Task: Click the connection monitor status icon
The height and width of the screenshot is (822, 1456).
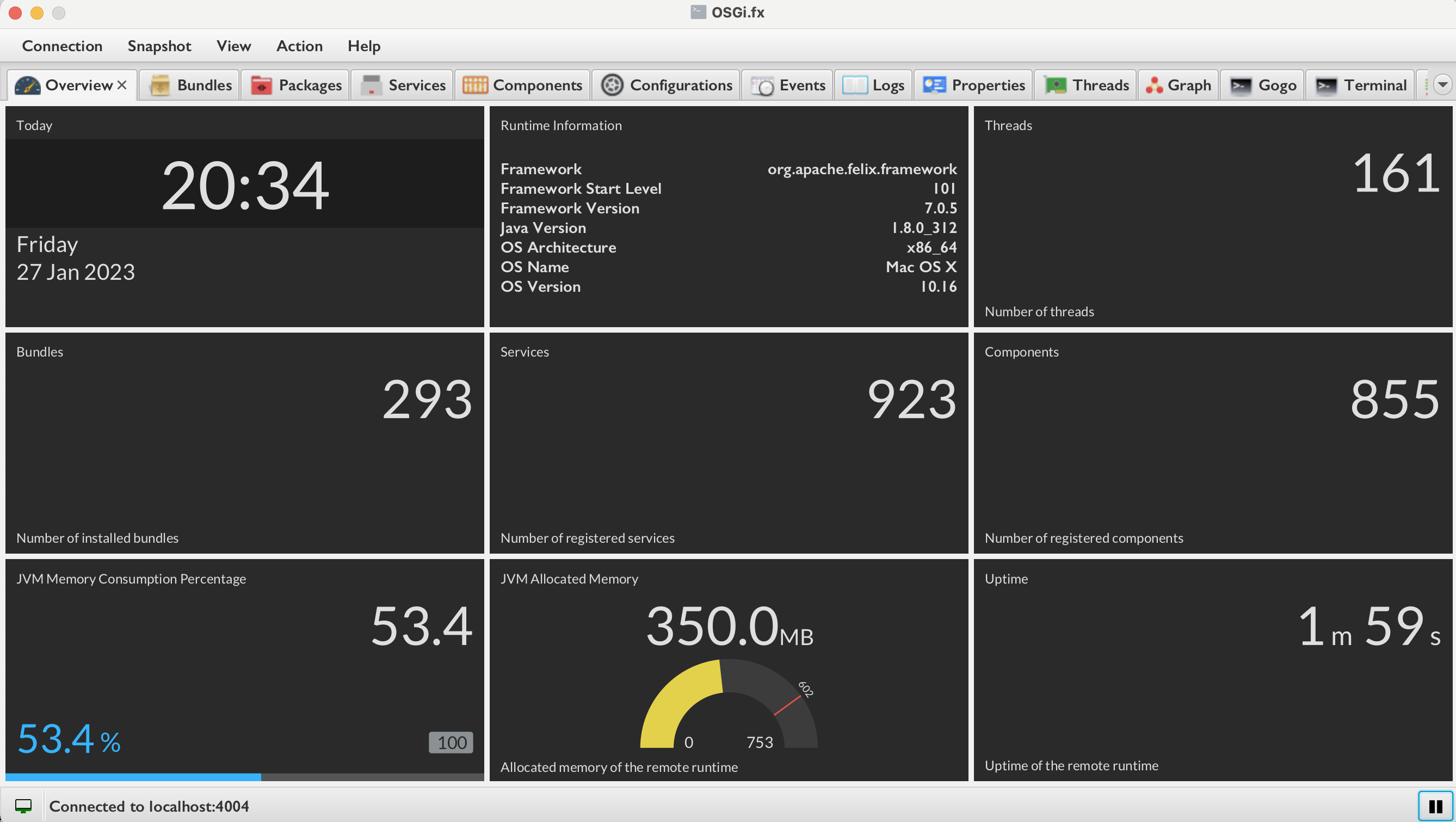Action: coord(23,806)
